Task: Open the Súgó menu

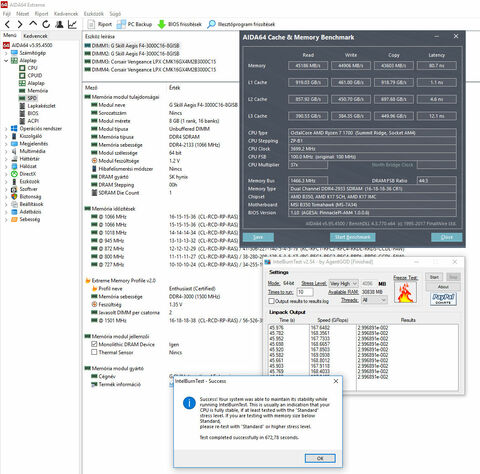Action: 115,14
